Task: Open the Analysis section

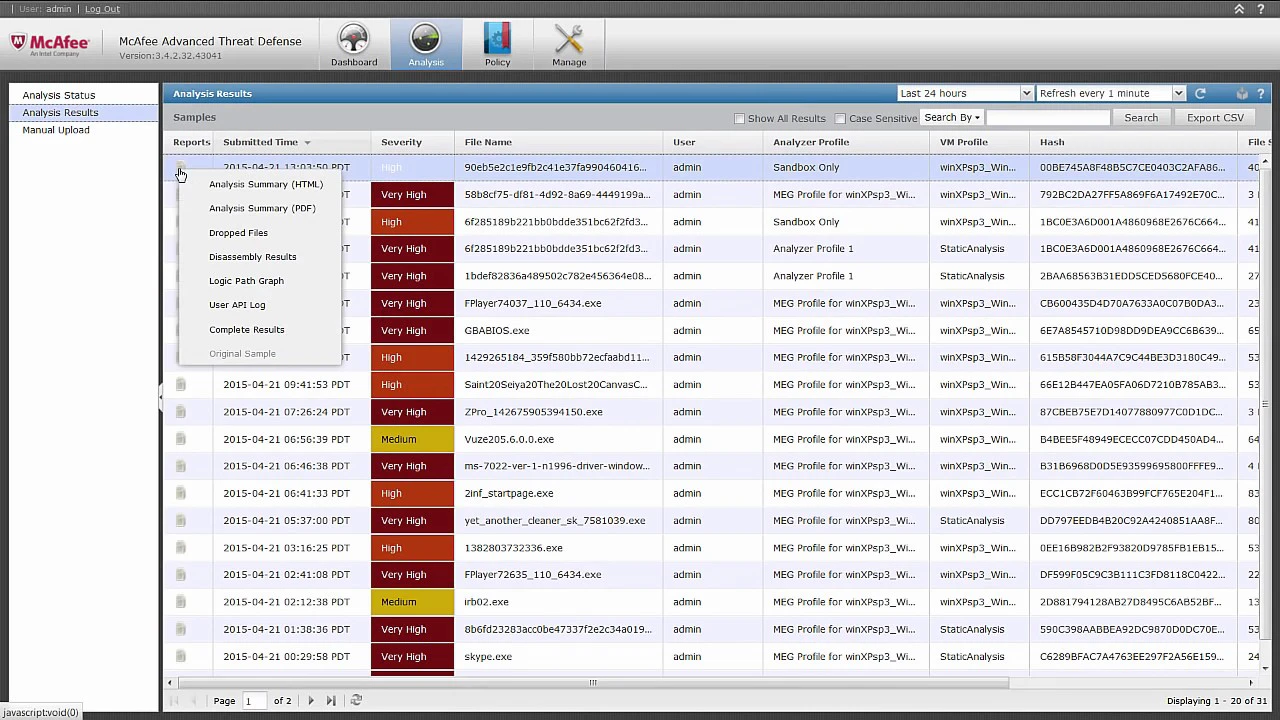Action: point(426,44)
